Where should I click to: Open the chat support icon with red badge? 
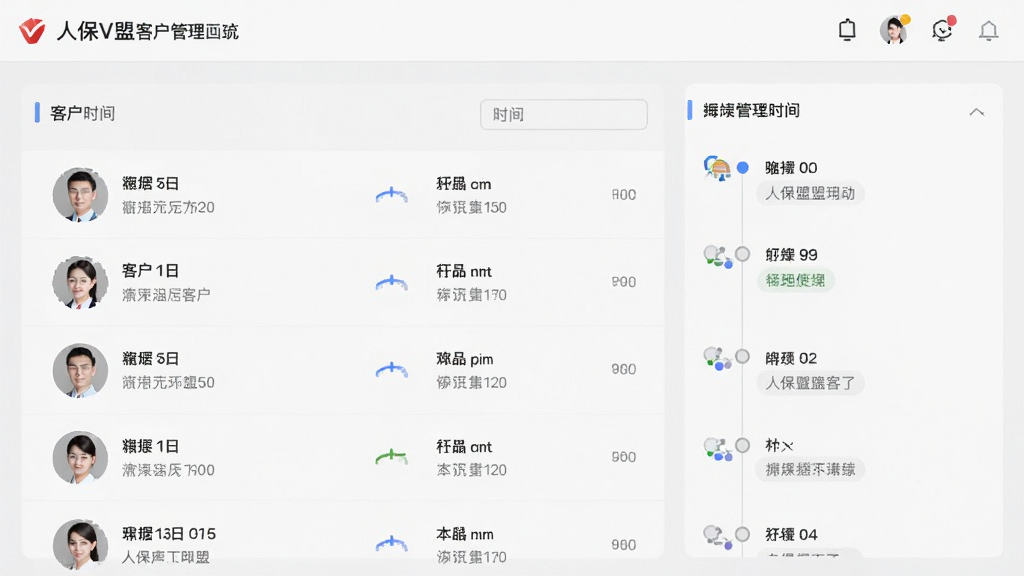[942, 30]
